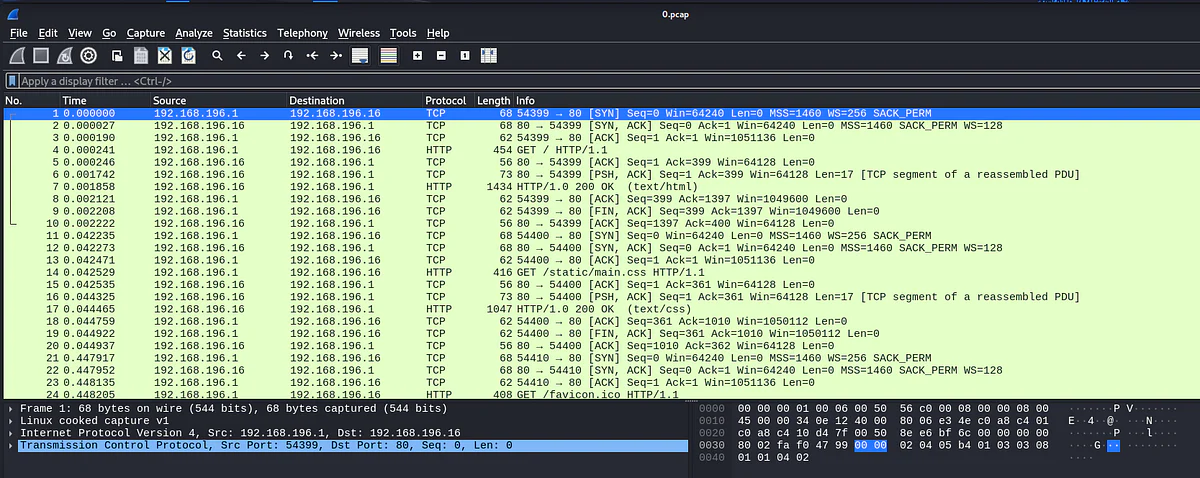Start capturing packets with shark fin icon
This screenshot has width=1200, height=478.
[17, 56]
